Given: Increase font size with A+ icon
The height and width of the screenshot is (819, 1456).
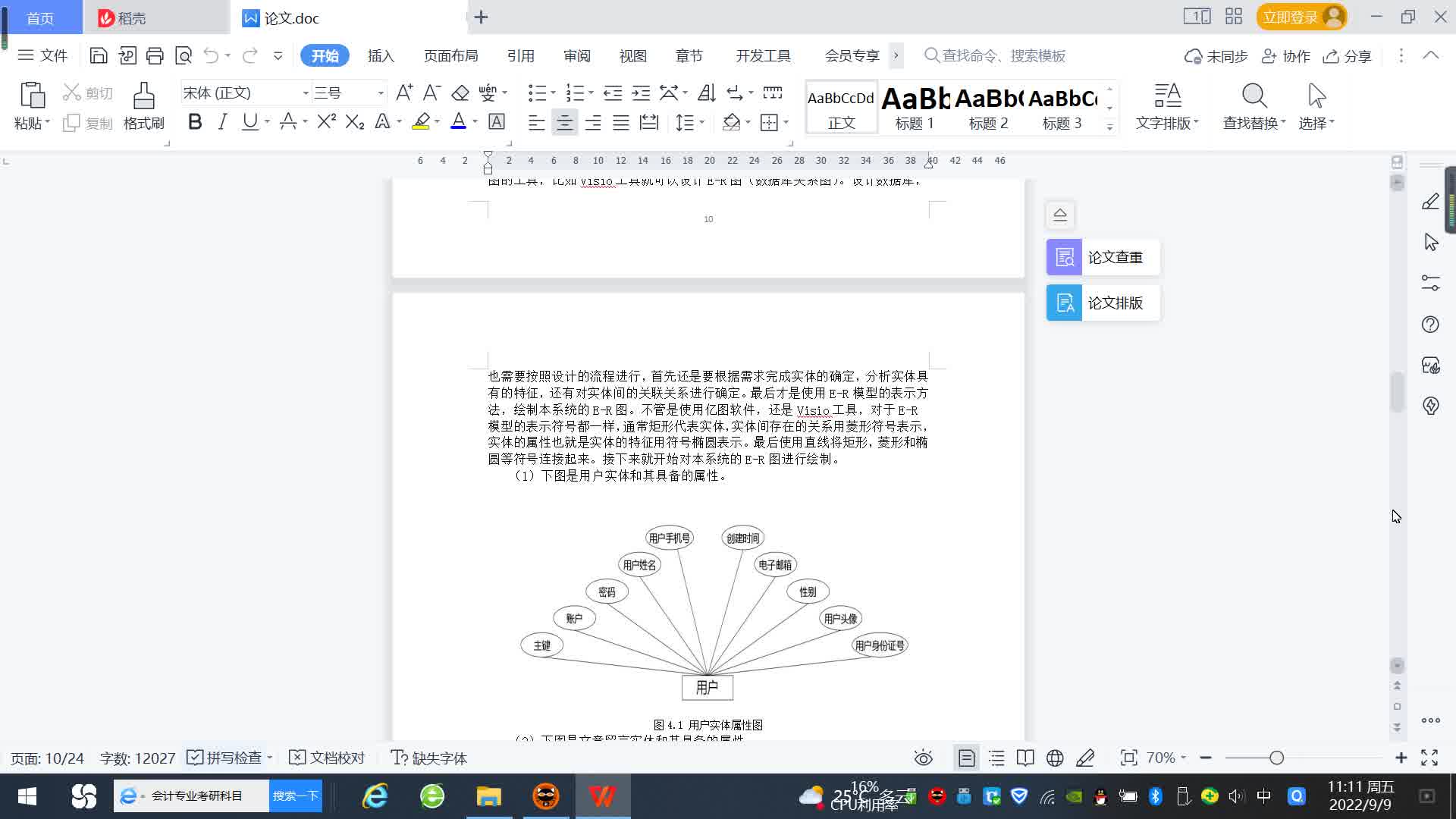Looking at the screenshot, I should point(404,93).
